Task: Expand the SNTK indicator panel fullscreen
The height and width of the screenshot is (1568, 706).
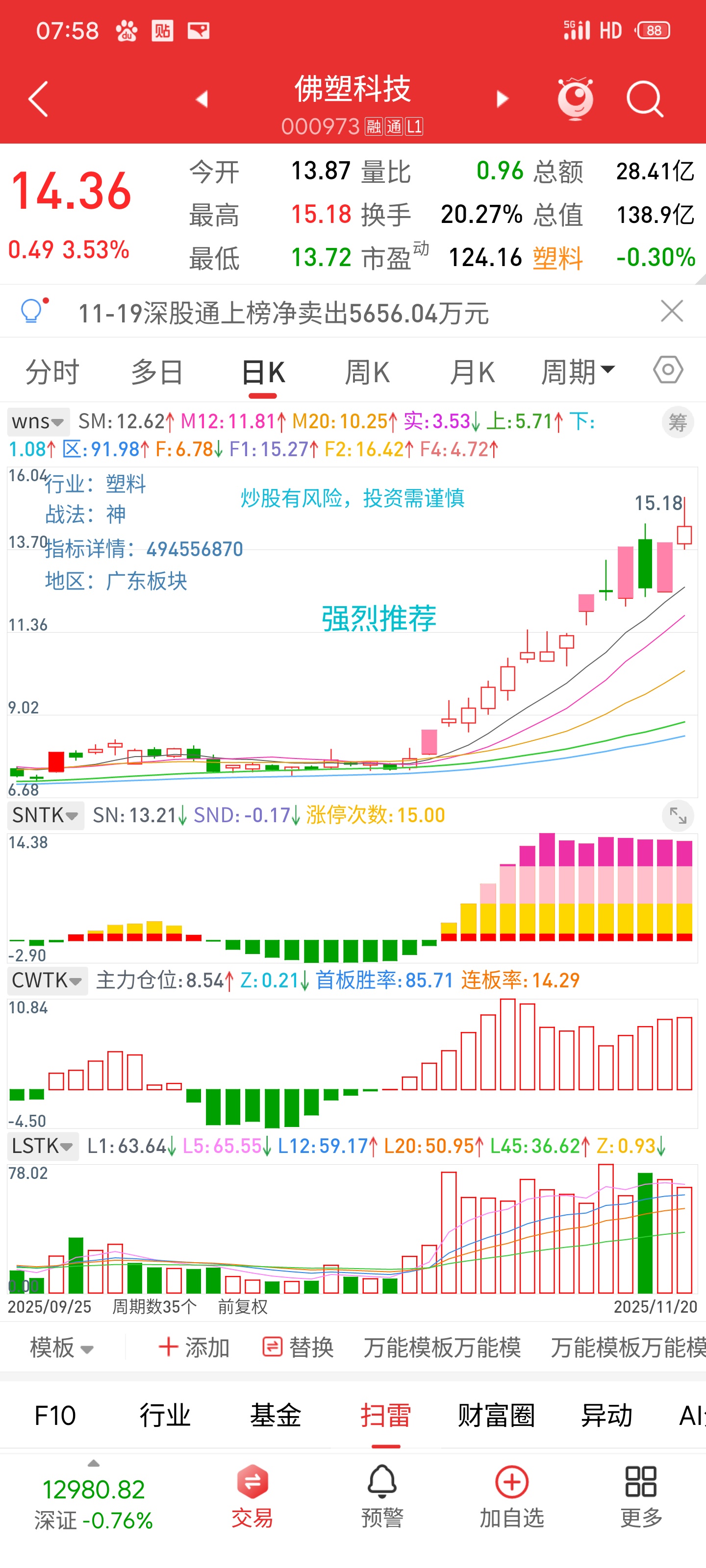Action: pos(678,816)
